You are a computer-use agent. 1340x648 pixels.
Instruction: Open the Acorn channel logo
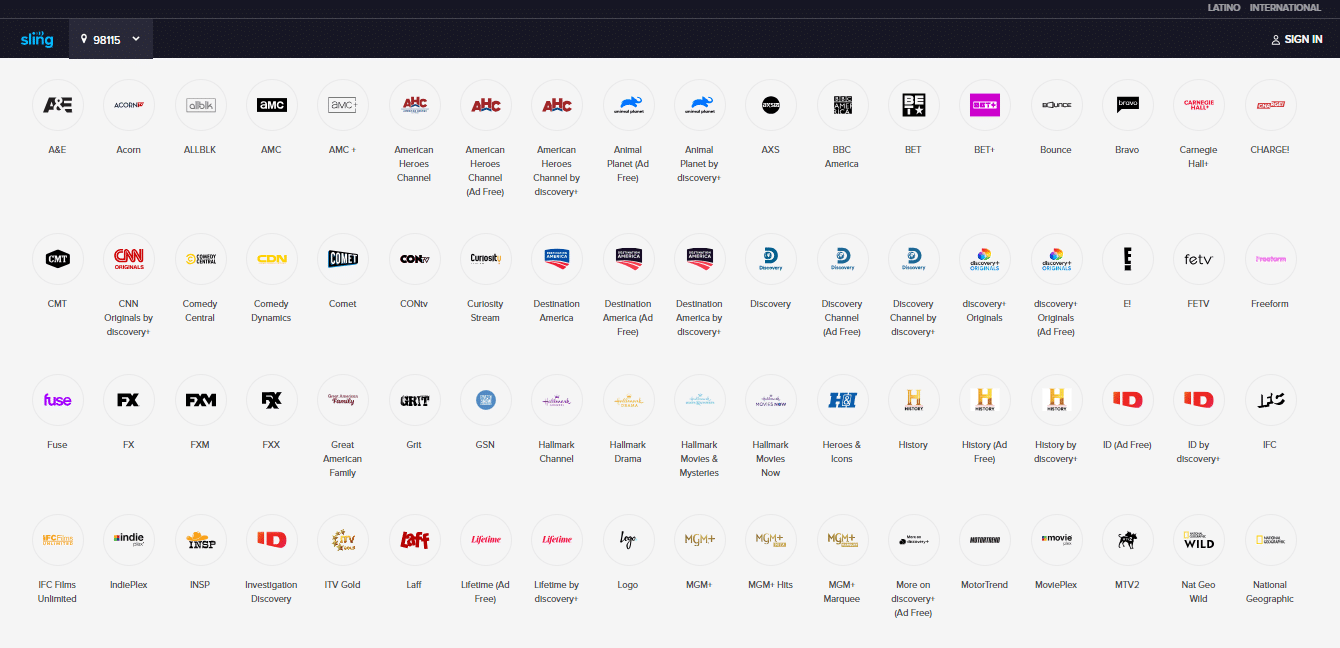129,105
